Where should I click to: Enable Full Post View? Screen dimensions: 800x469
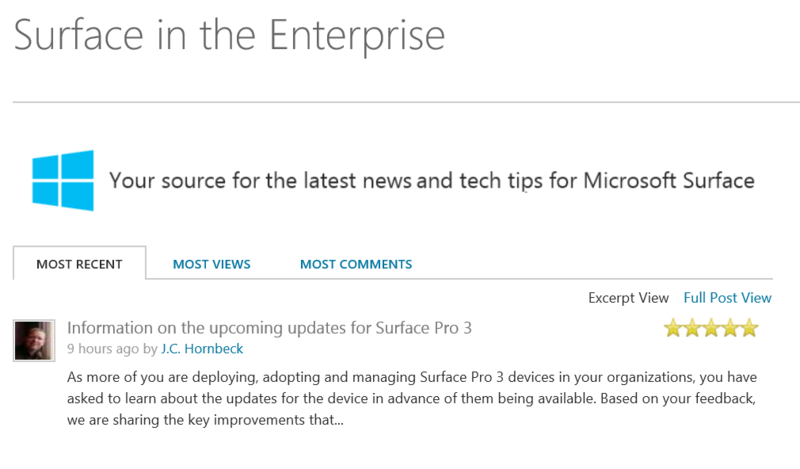727,297
